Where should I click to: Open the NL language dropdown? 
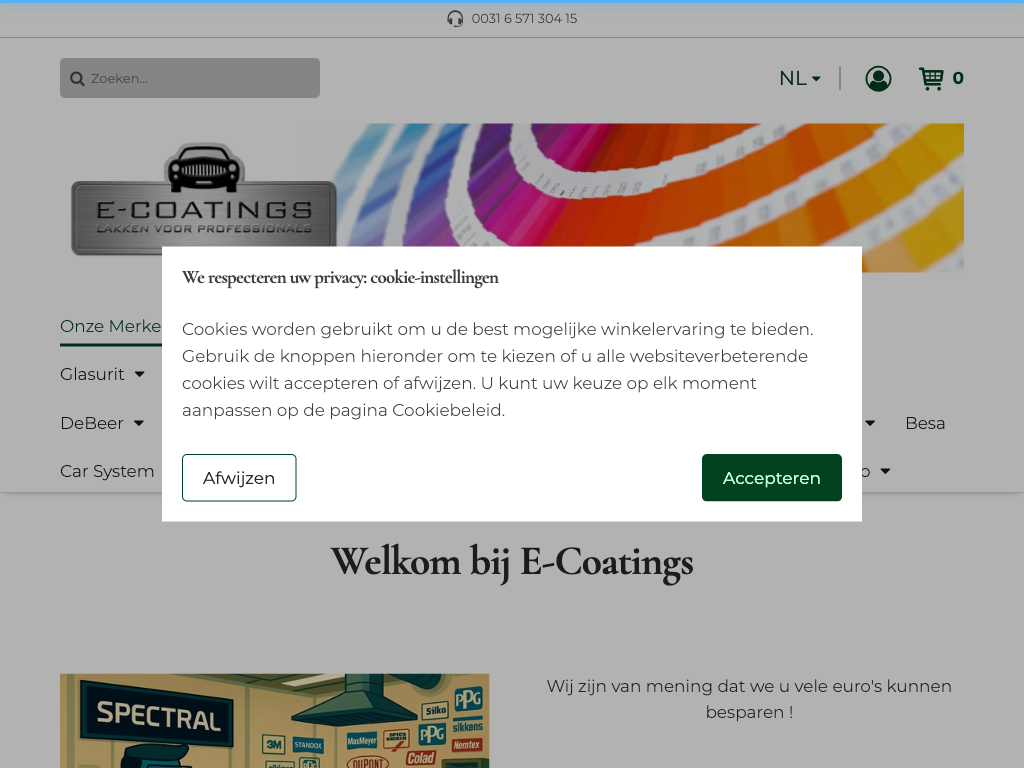point(799,78)
